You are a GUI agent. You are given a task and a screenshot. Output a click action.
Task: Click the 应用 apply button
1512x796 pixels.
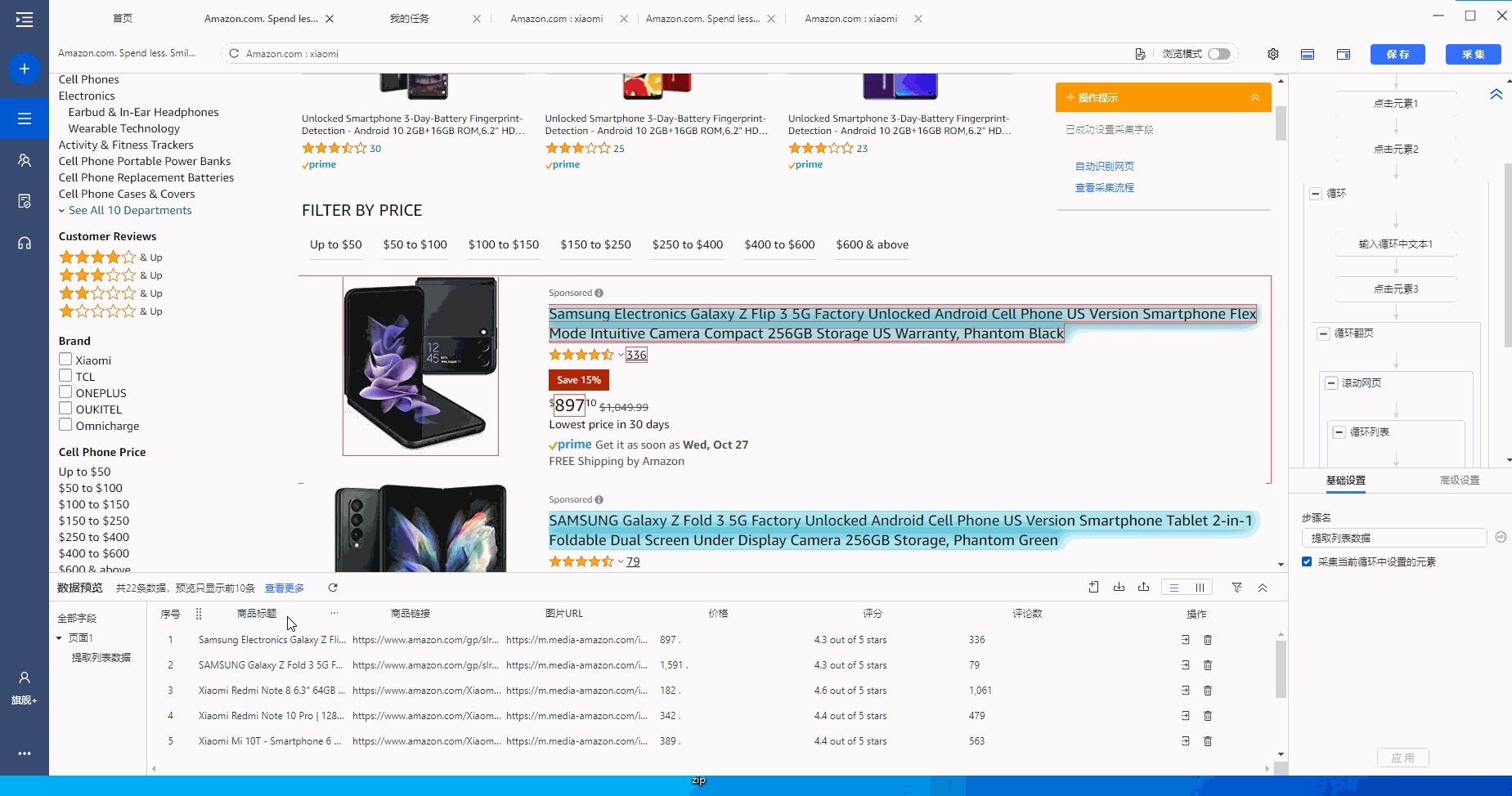tap(1403, 758)
